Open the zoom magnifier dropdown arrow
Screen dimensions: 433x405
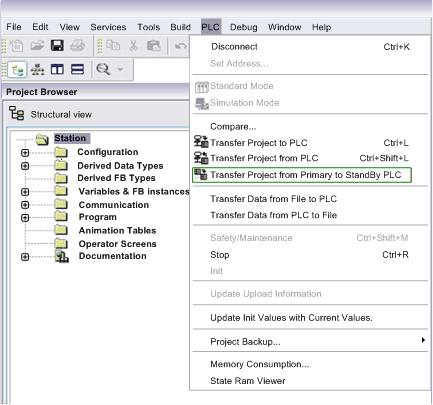tap(120, 69)
